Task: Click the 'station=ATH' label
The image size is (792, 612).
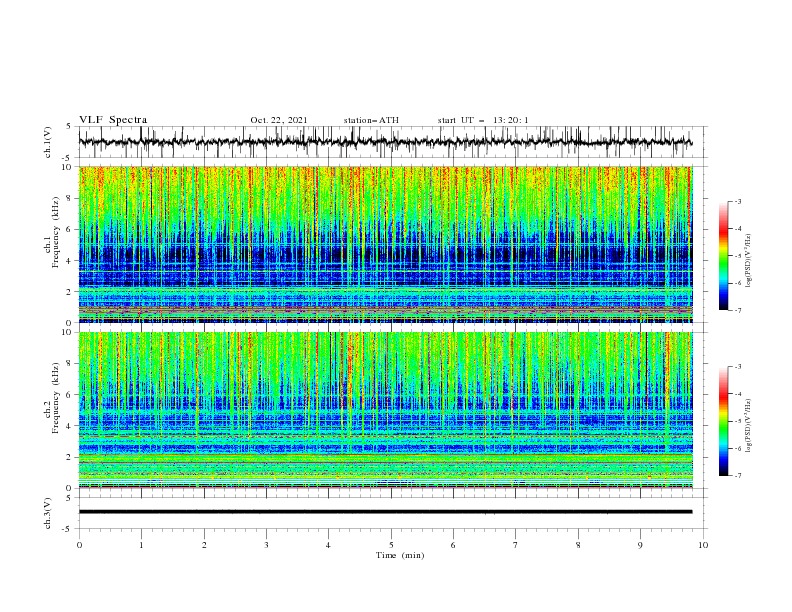Action: pyautogui.click(x=371, y=120)
